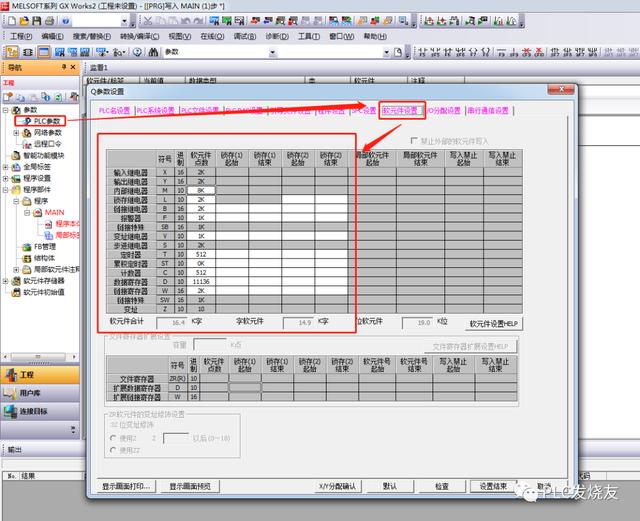Click 定时器 T points cell 512
This screenshot has height=521, width=640.
click(x=201, y=254)
